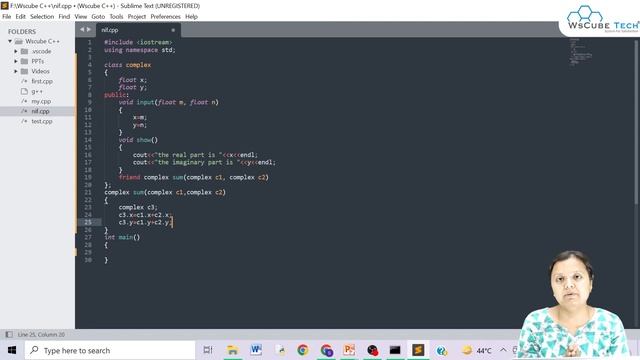Expand the PPTs folder
Viewport: 640px width, 360px height.
point(16,61)
